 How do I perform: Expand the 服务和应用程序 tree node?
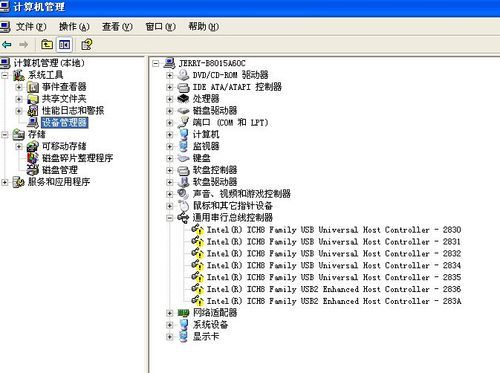5,182
